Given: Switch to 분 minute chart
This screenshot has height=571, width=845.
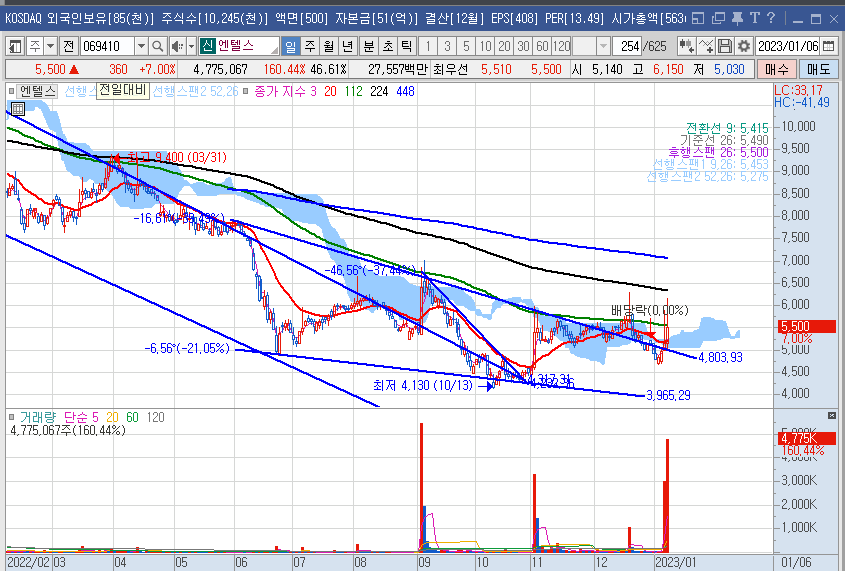Looking at the screenshot, I should [x=369, y=46].
